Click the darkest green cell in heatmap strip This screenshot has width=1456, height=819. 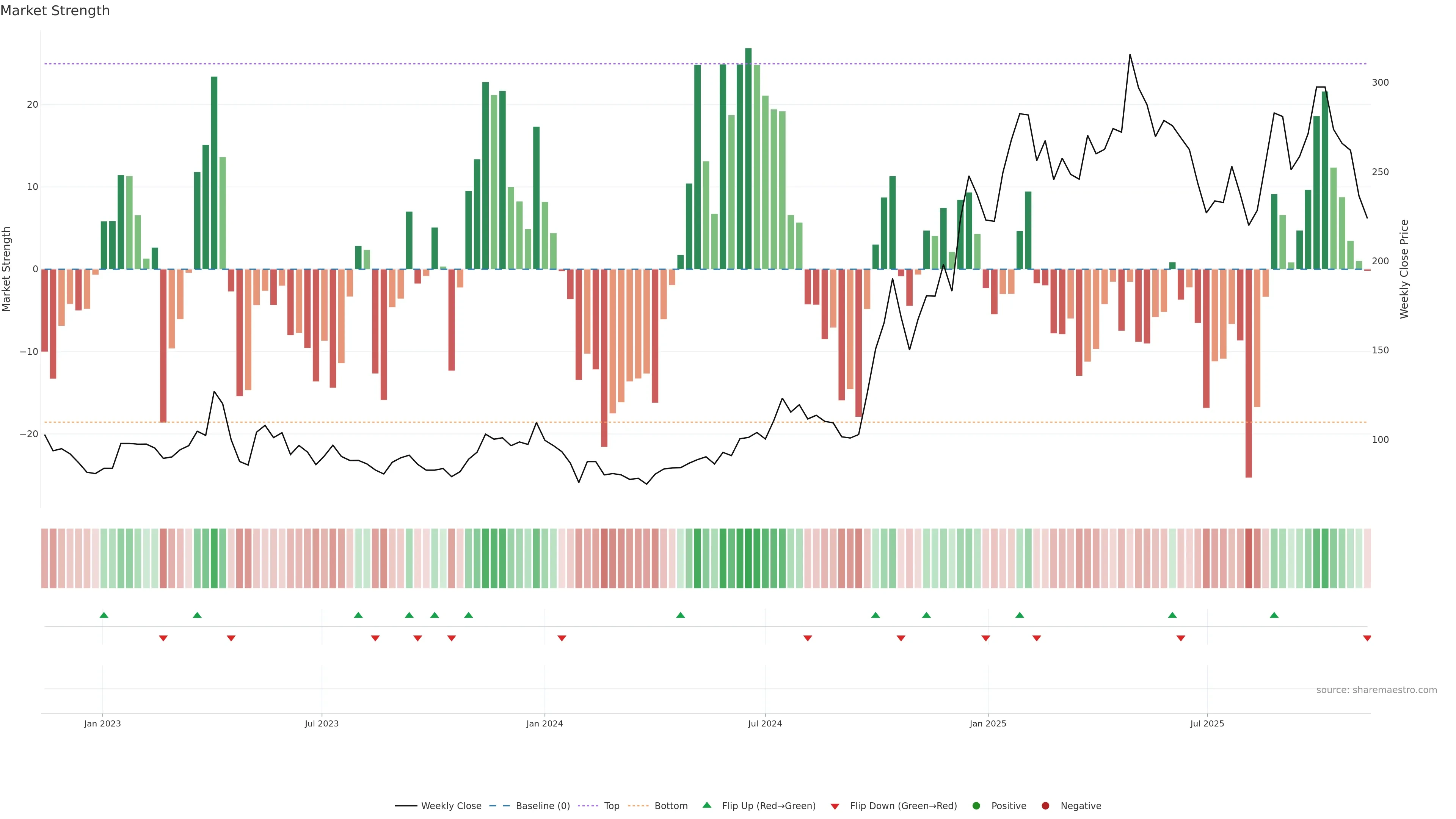coord(748,558)
